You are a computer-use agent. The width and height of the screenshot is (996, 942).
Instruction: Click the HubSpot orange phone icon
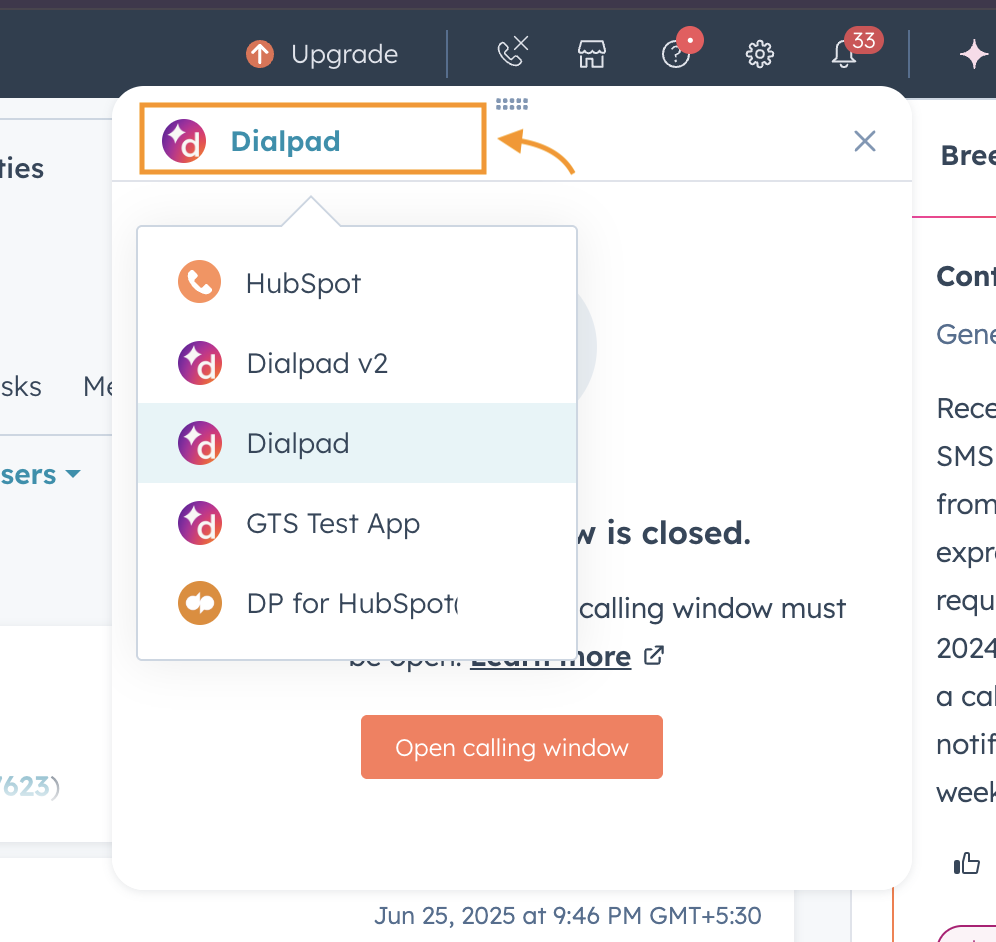click(x=199, y=282)
